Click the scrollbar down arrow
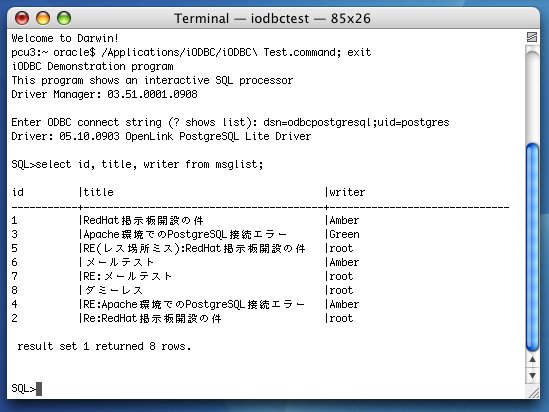 533,376
